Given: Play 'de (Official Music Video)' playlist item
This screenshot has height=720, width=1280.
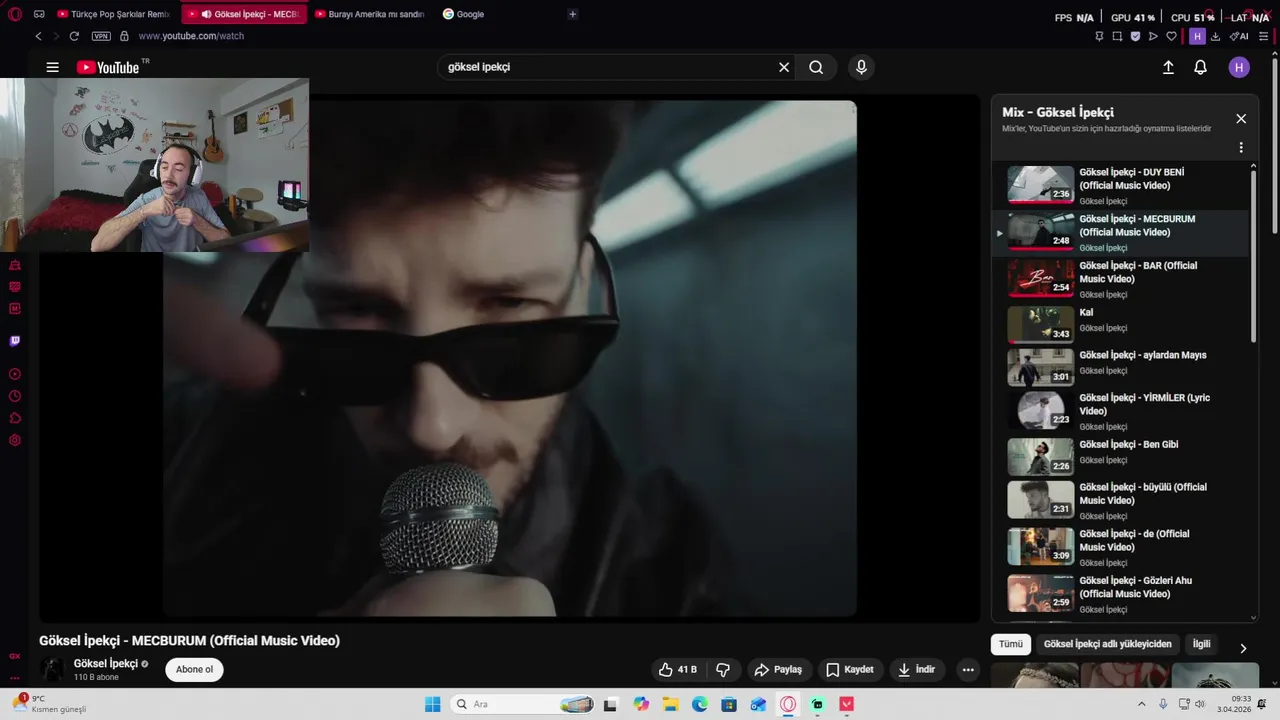Looking at the screenshot, I should pyautogui.click(x=1120, y=547).
